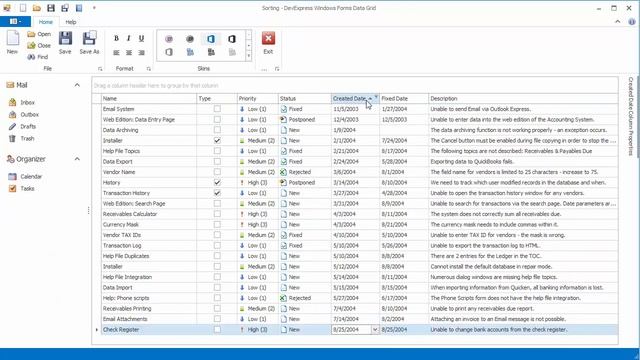Image resolution: width=640 pixels, height=360 pixels.
Task: Click the quick access open folder icon
Action: pyautogui.click(x=37, y=8)
